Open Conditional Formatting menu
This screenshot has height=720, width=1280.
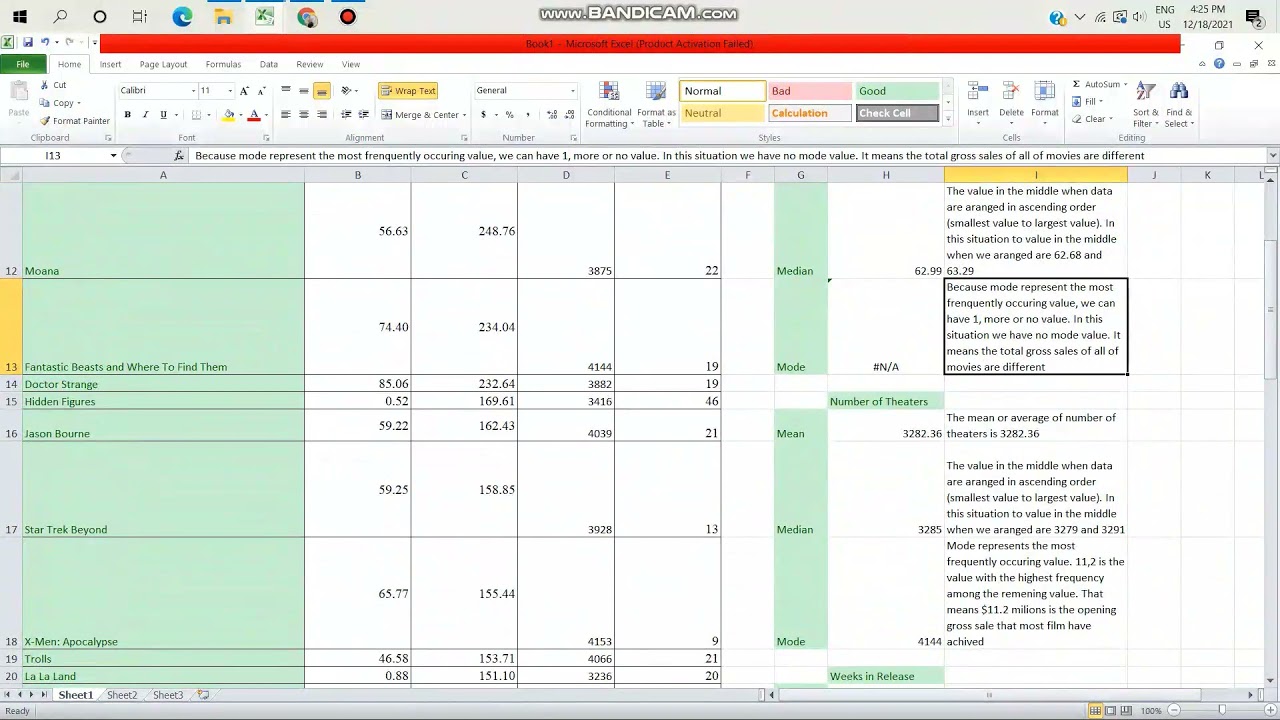coord(608,104)
